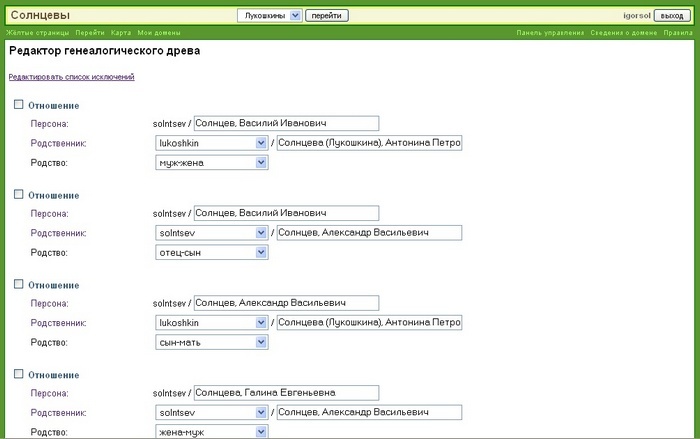Click the перейти button

click(327, 16)
